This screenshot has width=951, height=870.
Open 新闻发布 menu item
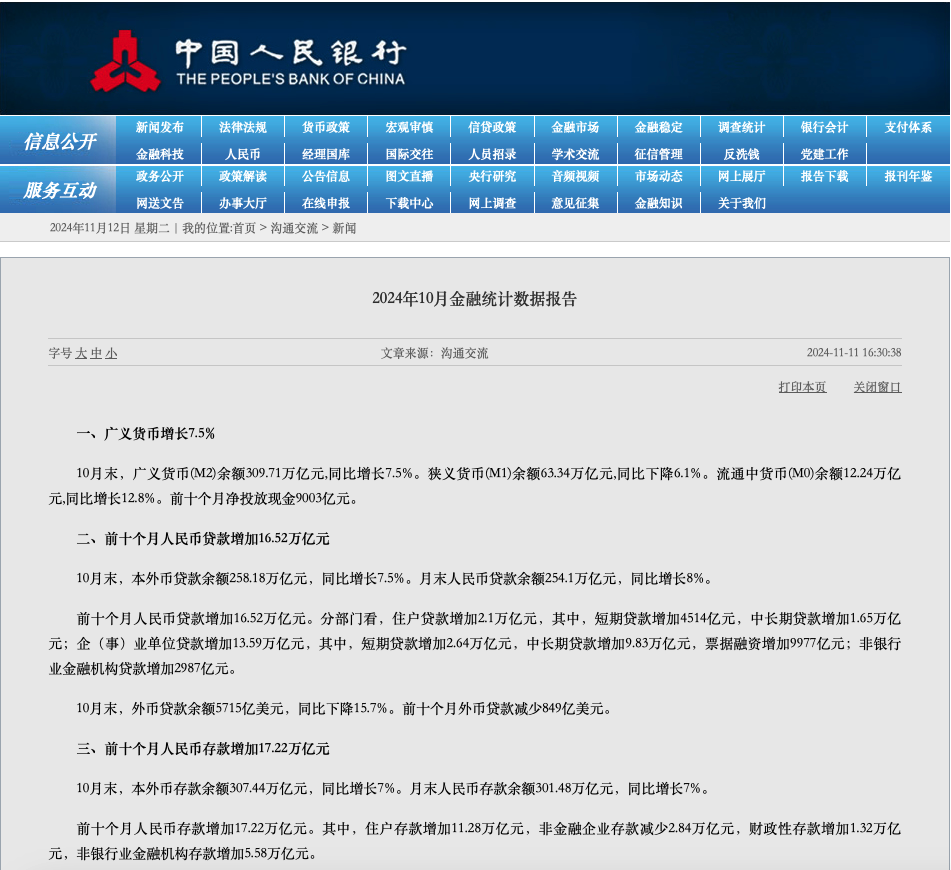160,127
